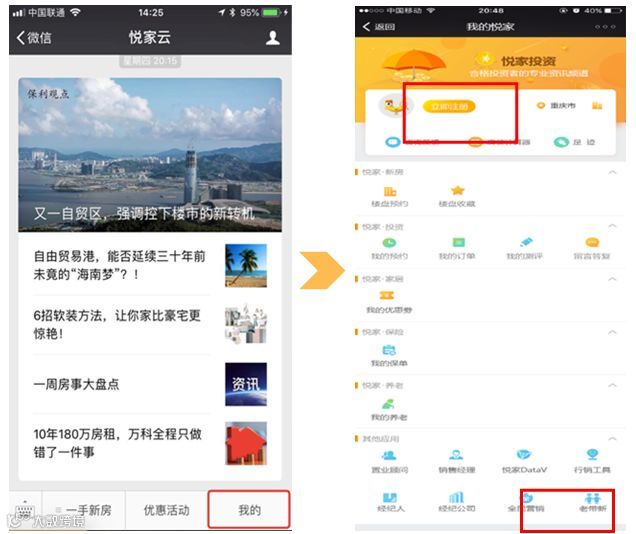Open 我的优惠券 coupon icon
The width and height of the screenshot is (636, 534).
point(387,295)
